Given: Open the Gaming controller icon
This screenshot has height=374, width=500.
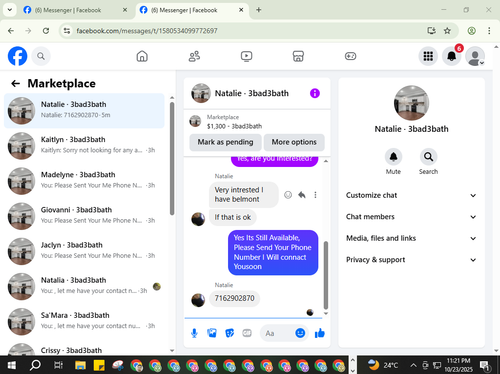Looking at the screenshot, I should [350, 56].
